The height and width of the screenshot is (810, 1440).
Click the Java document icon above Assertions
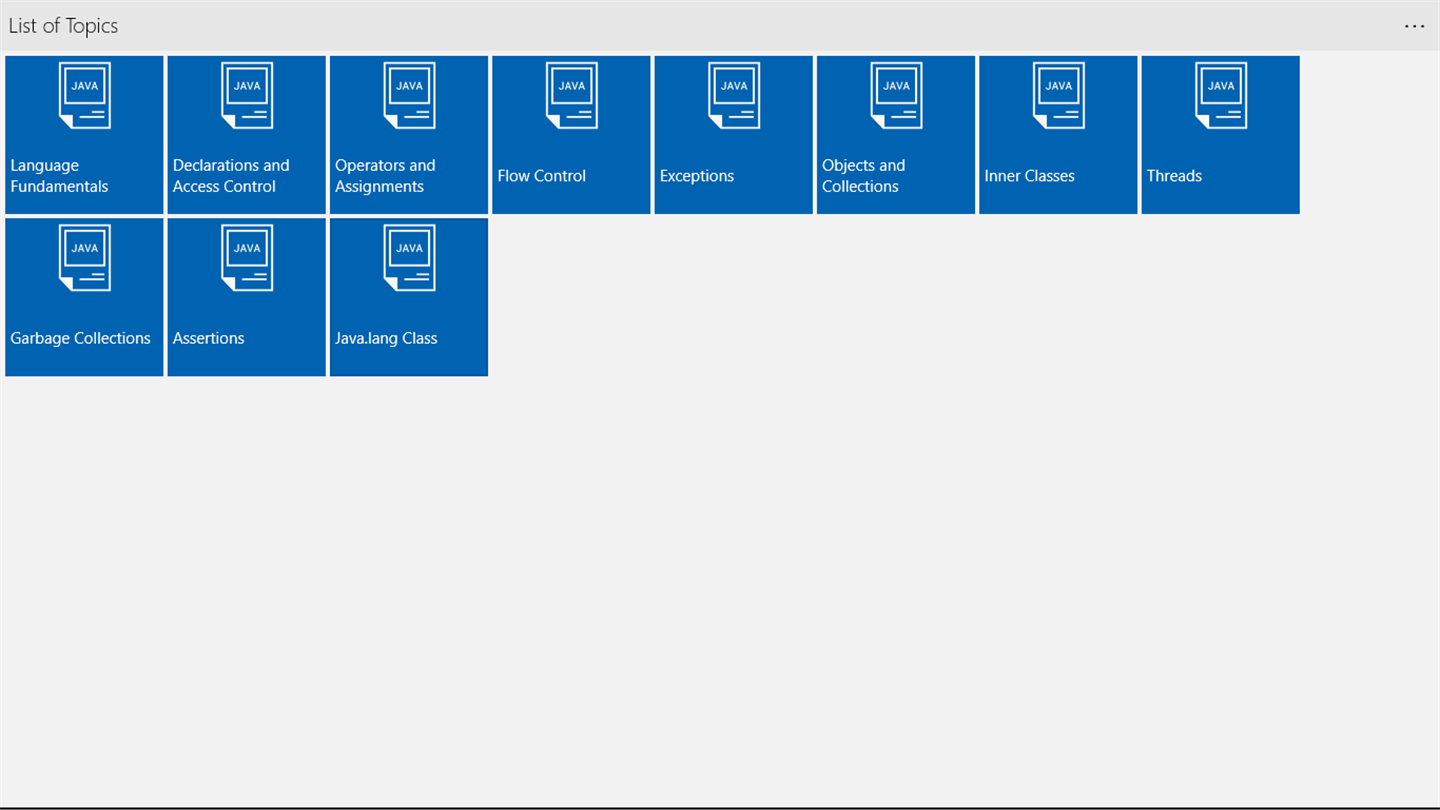(x=247, y=258)
